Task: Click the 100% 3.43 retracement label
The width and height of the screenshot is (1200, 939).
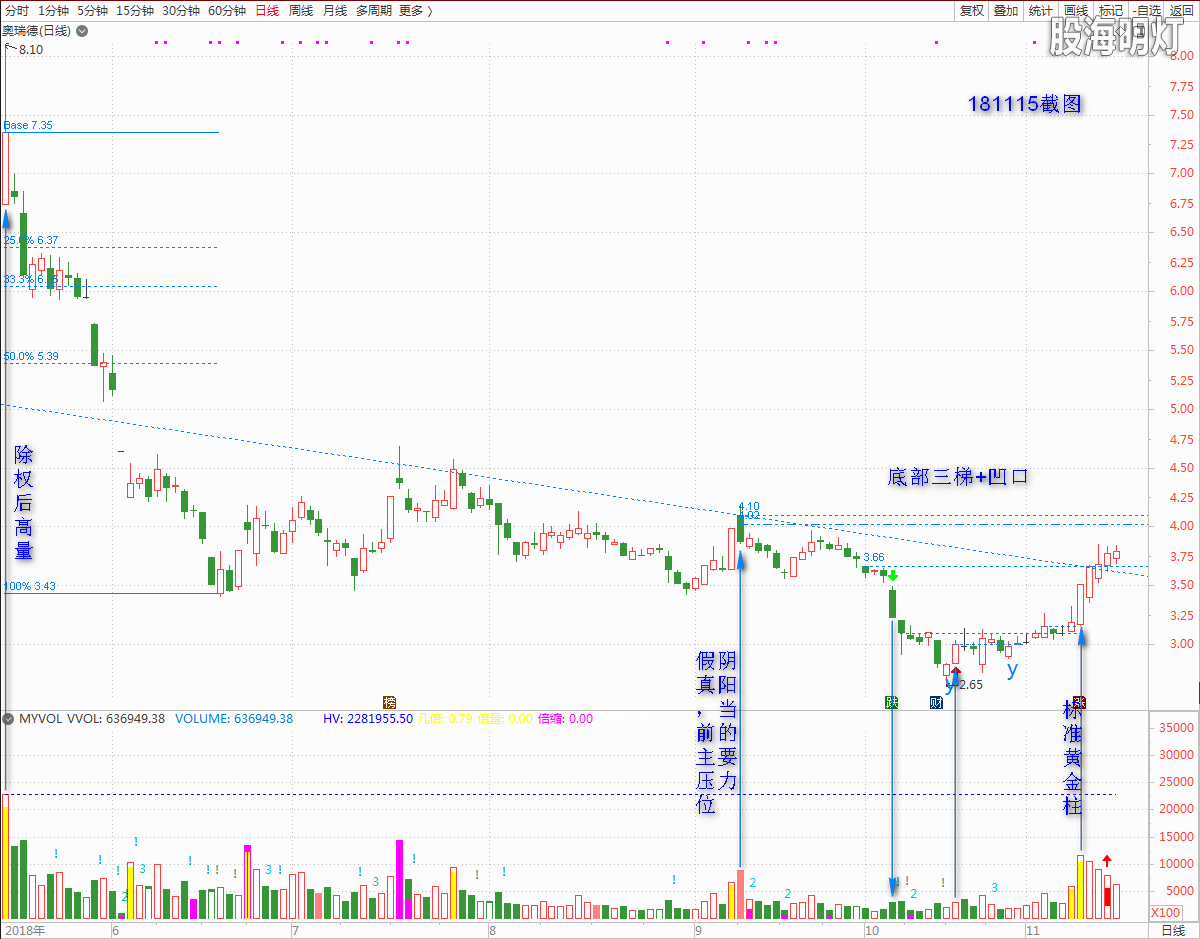Action: [30, 586]
